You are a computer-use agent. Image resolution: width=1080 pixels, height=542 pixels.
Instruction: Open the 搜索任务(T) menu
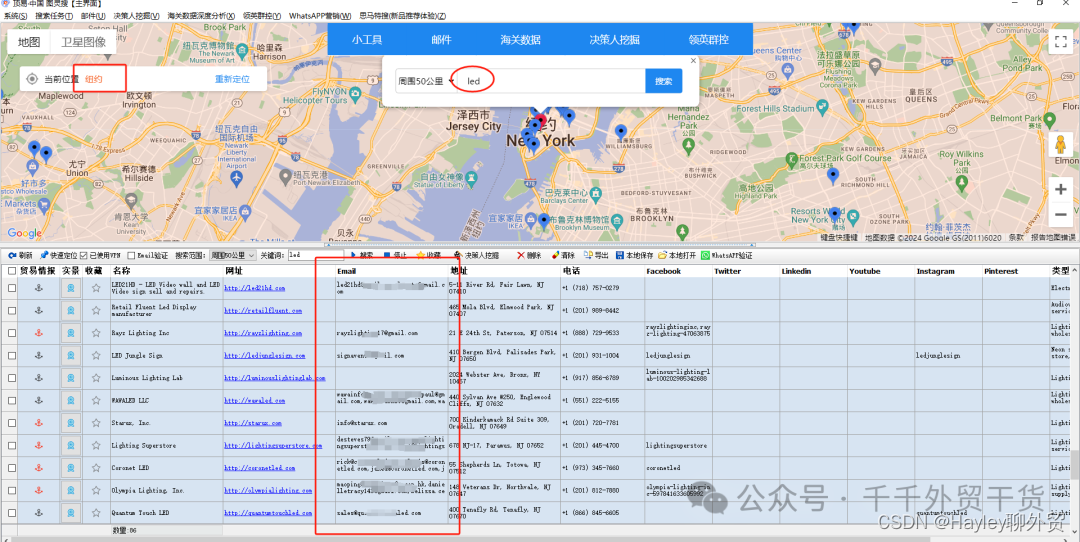54,15
